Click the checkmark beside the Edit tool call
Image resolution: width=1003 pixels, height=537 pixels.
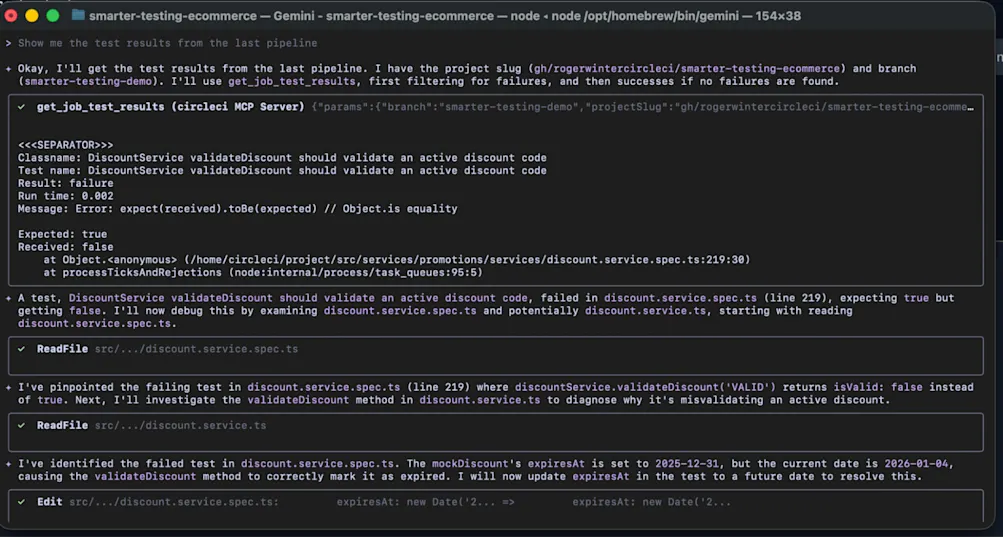[x=21, y=502]
